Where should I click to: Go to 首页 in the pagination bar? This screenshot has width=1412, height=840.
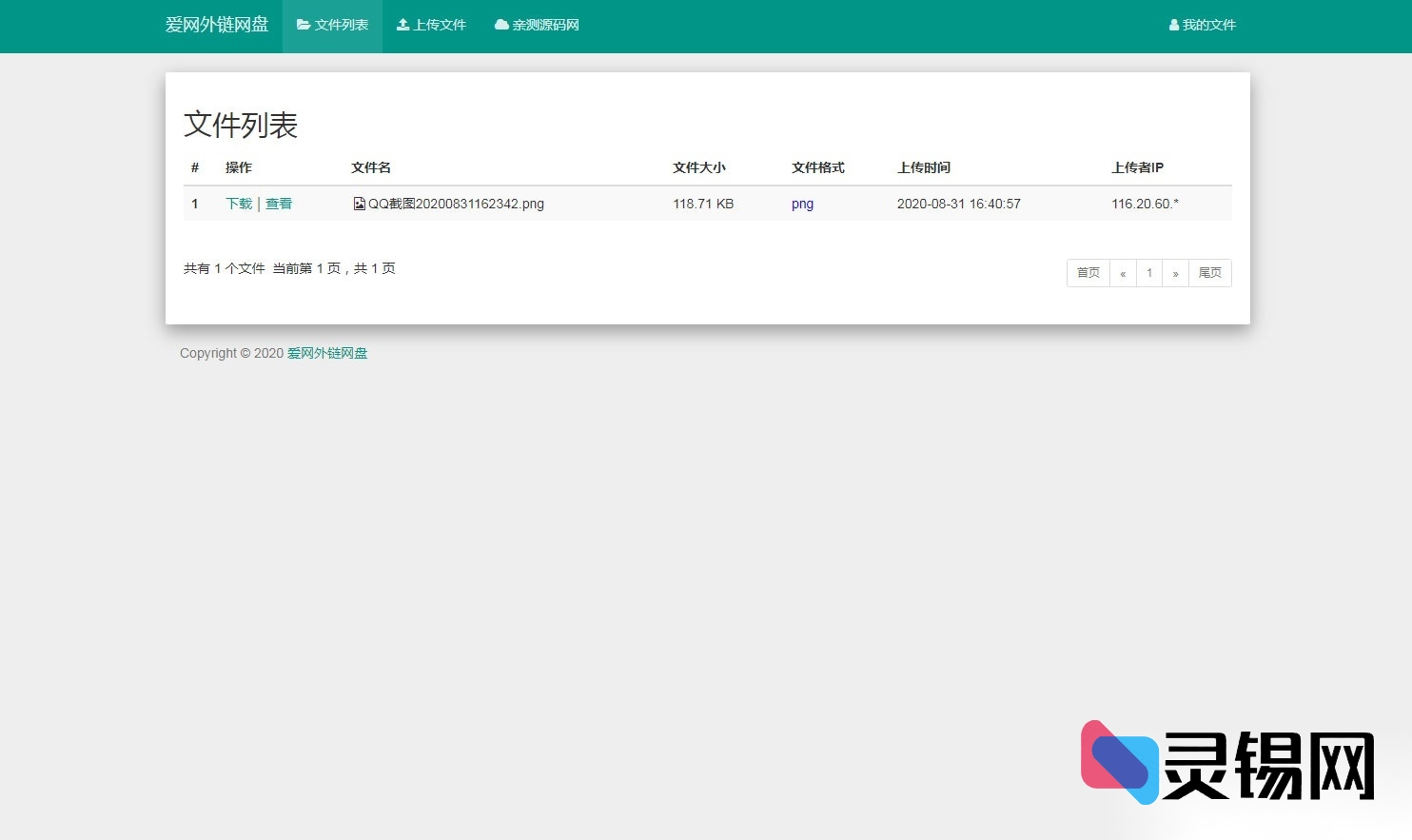[x=1088, y=273]
